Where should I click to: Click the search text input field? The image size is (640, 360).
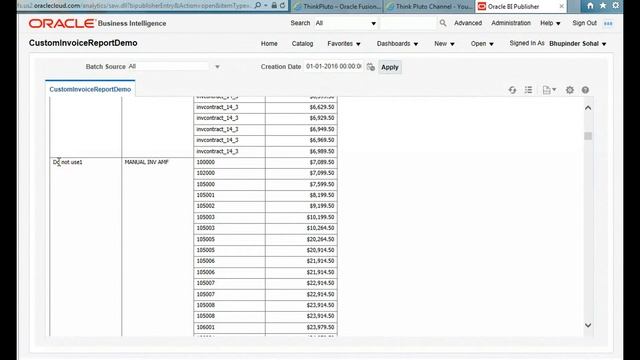(408, 23)
